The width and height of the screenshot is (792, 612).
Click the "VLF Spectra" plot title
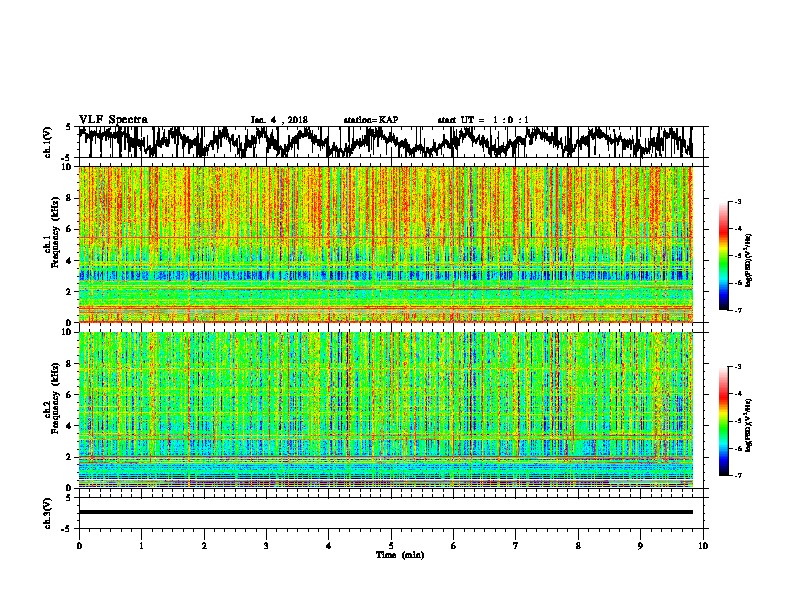pos(114,120)
